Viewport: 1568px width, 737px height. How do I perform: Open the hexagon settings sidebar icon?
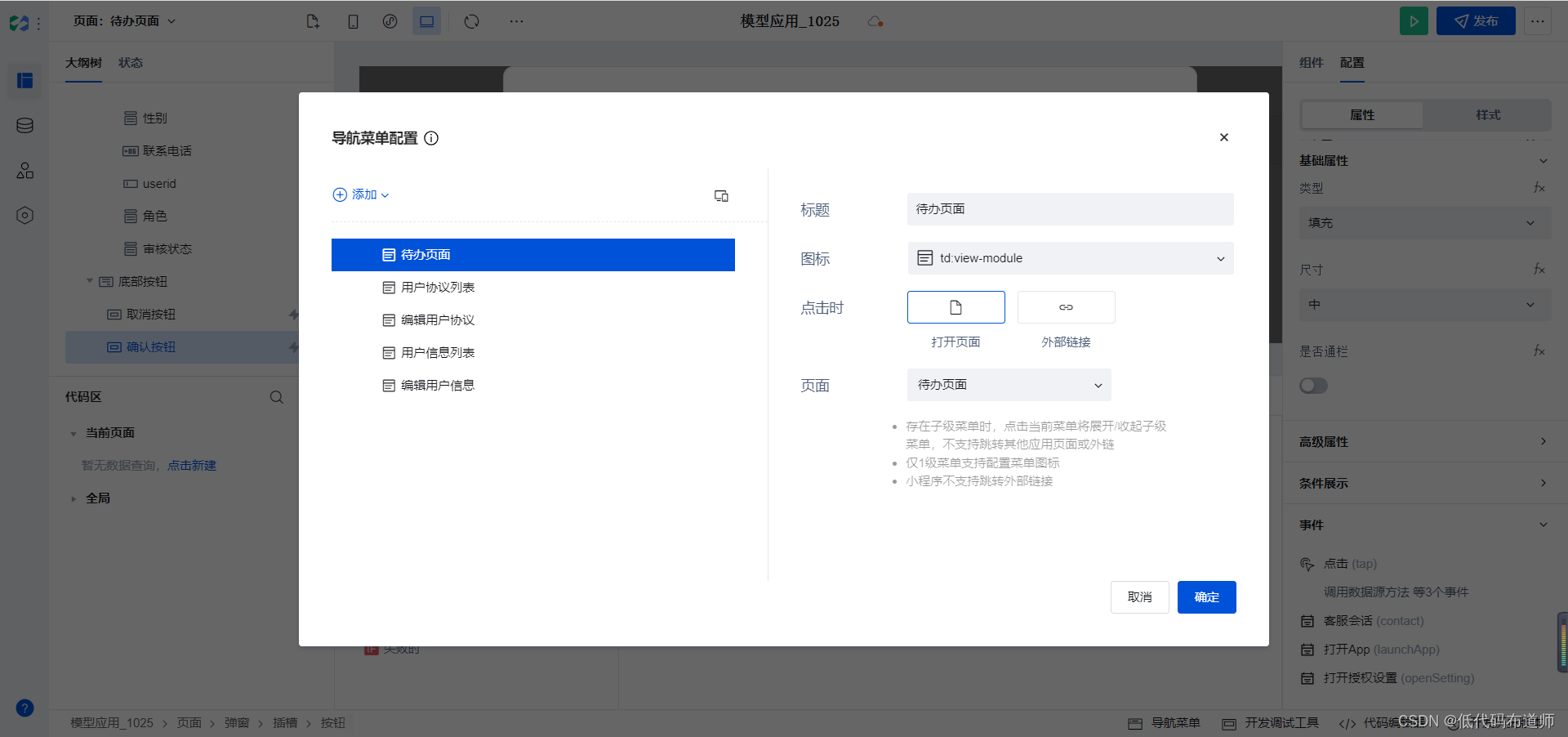(24, 216)
